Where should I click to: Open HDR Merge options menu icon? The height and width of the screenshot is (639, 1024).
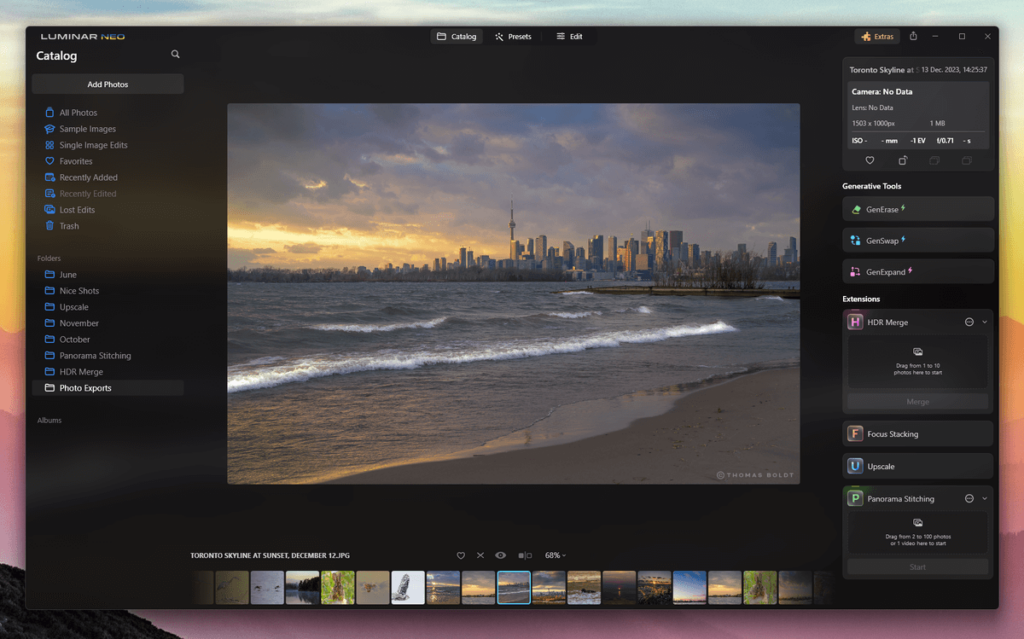click(969, 322)
